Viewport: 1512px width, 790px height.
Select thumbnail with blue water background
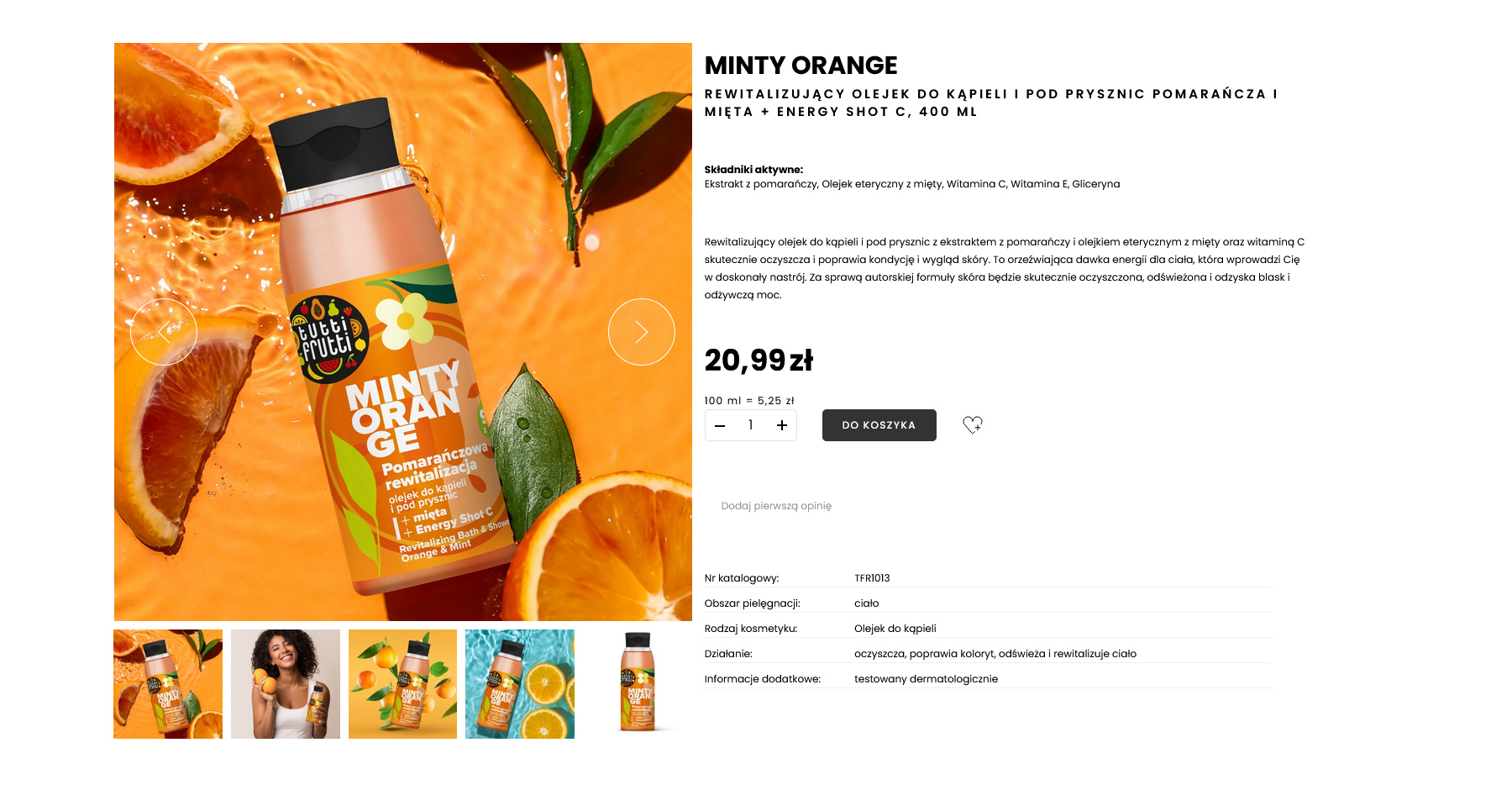click(520, 684)
